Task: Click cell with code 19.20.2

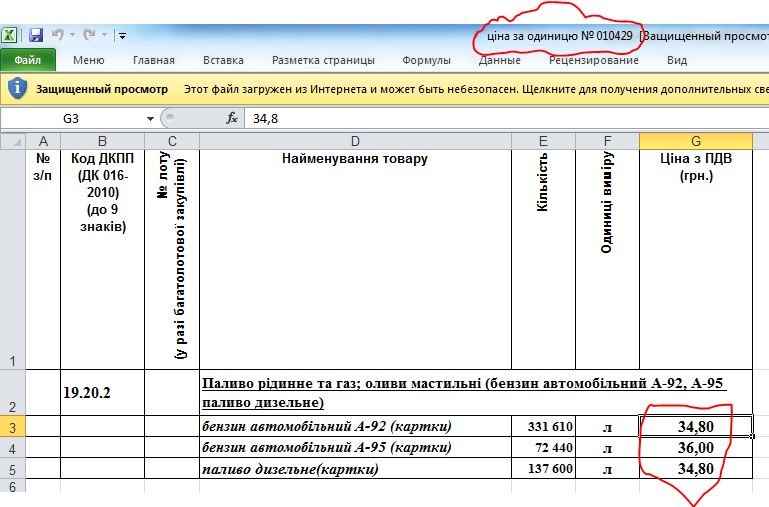Action: (x=103, y=392)
